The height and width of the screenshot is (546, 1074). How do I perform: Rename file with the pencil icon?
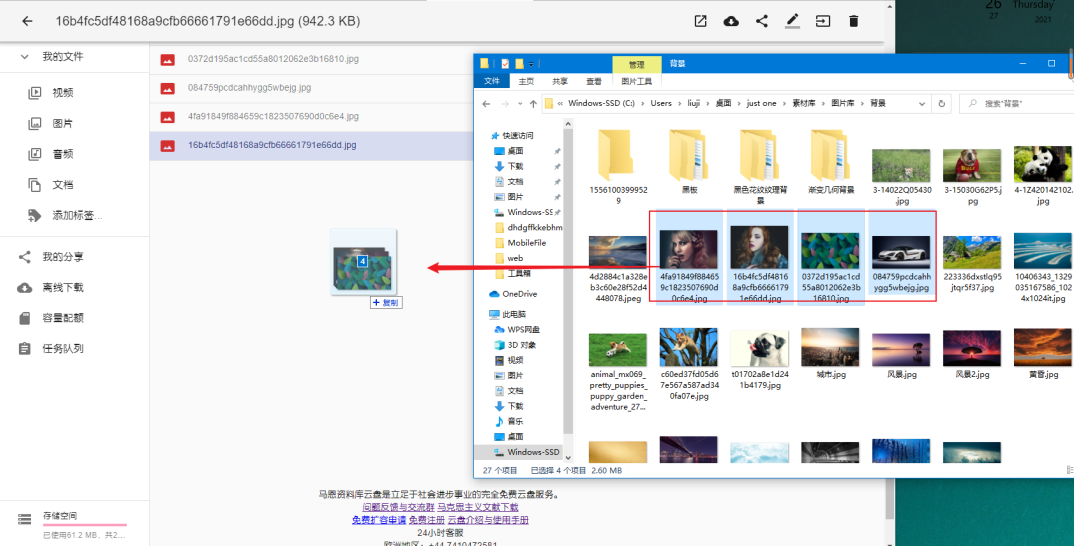pyautogui.click(x=792, y=21)
